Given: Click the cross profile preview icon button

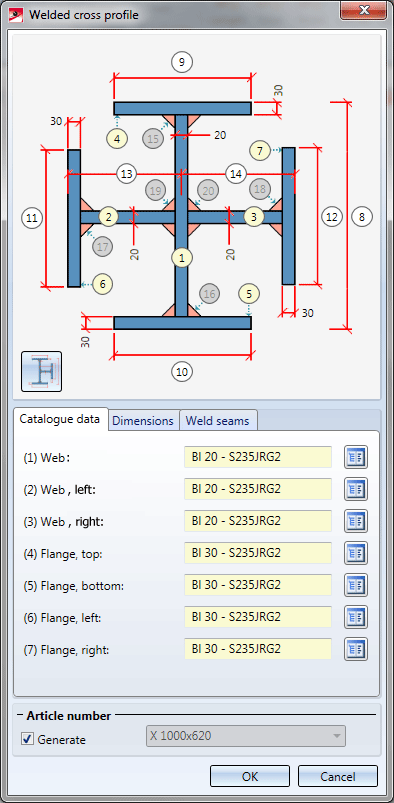Looking at the screenshot, I should point(42,371).
